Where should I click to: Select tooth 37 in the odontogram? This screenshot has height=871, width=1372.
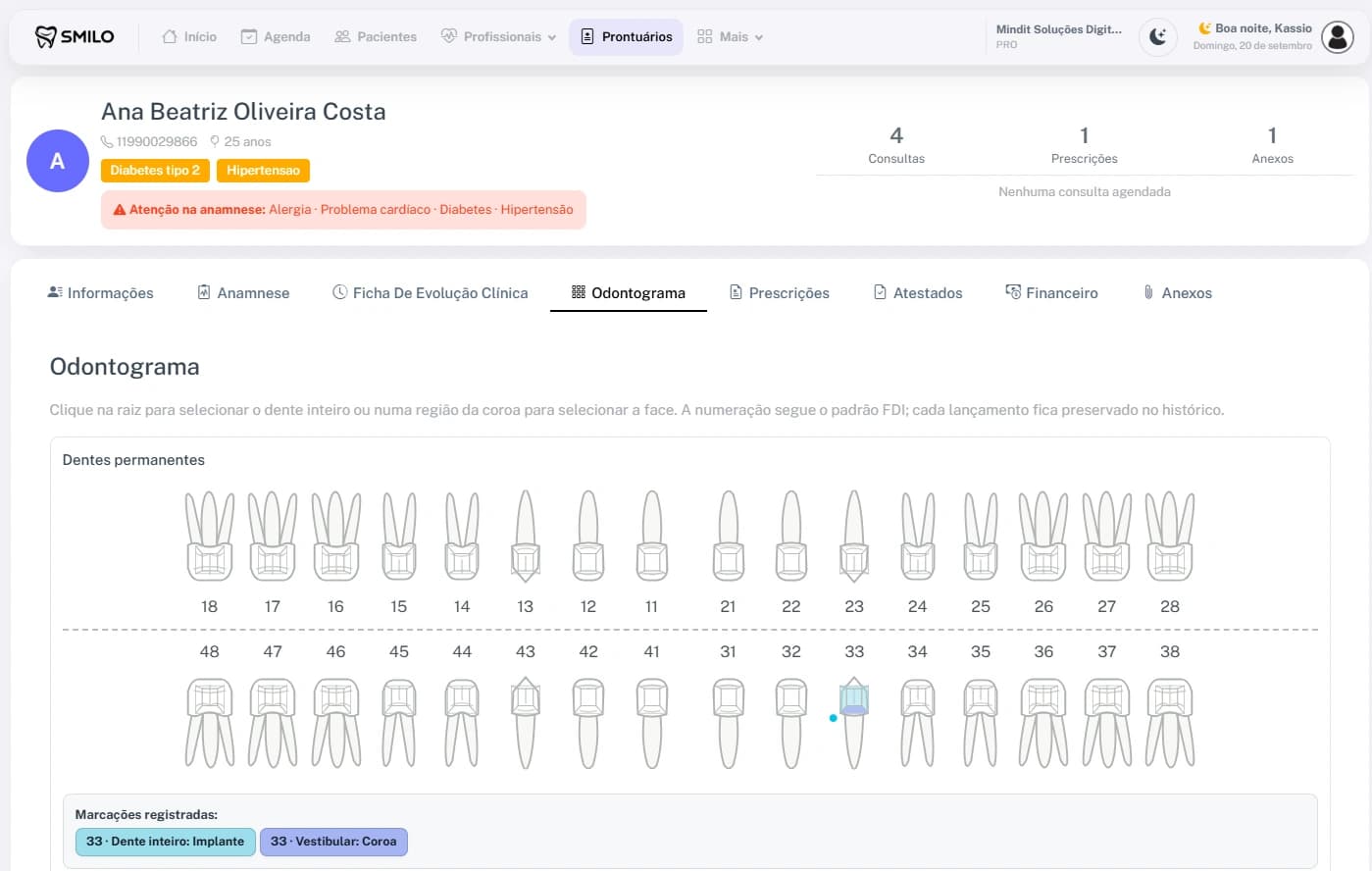[1107, 723]
